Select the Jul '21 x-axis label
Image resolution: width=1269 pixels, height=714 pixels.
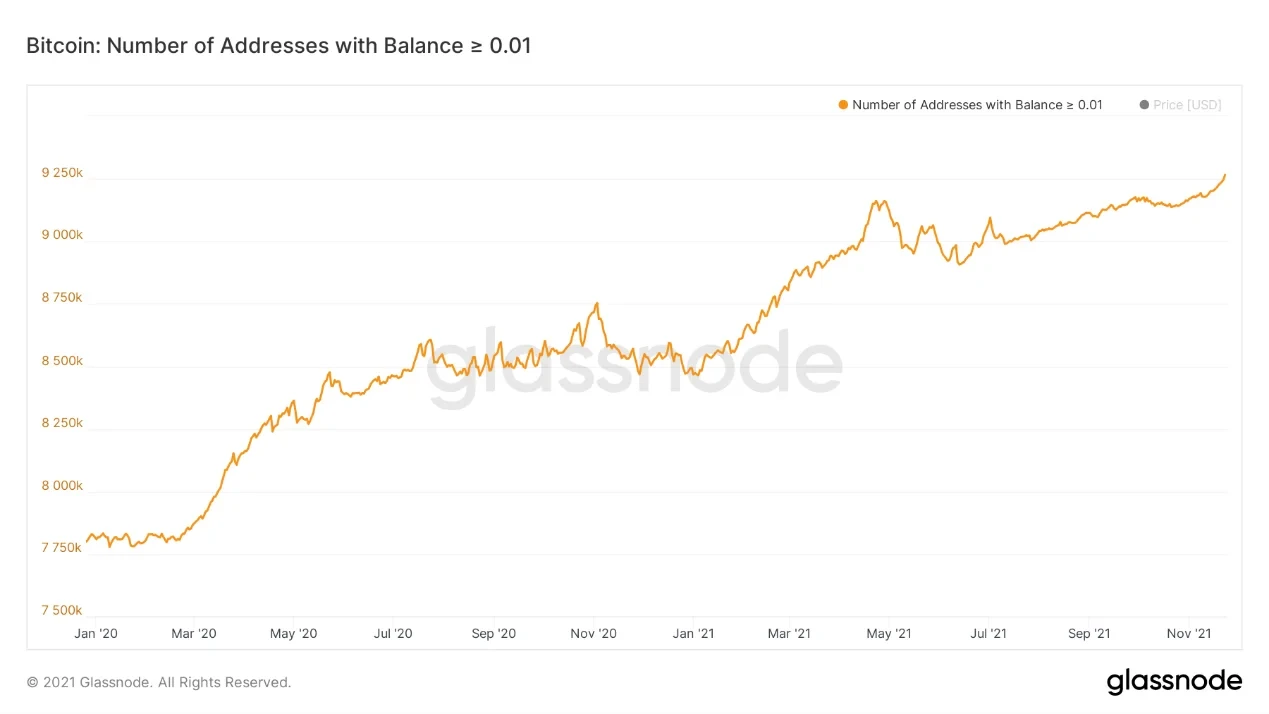(x=988, y=634)
